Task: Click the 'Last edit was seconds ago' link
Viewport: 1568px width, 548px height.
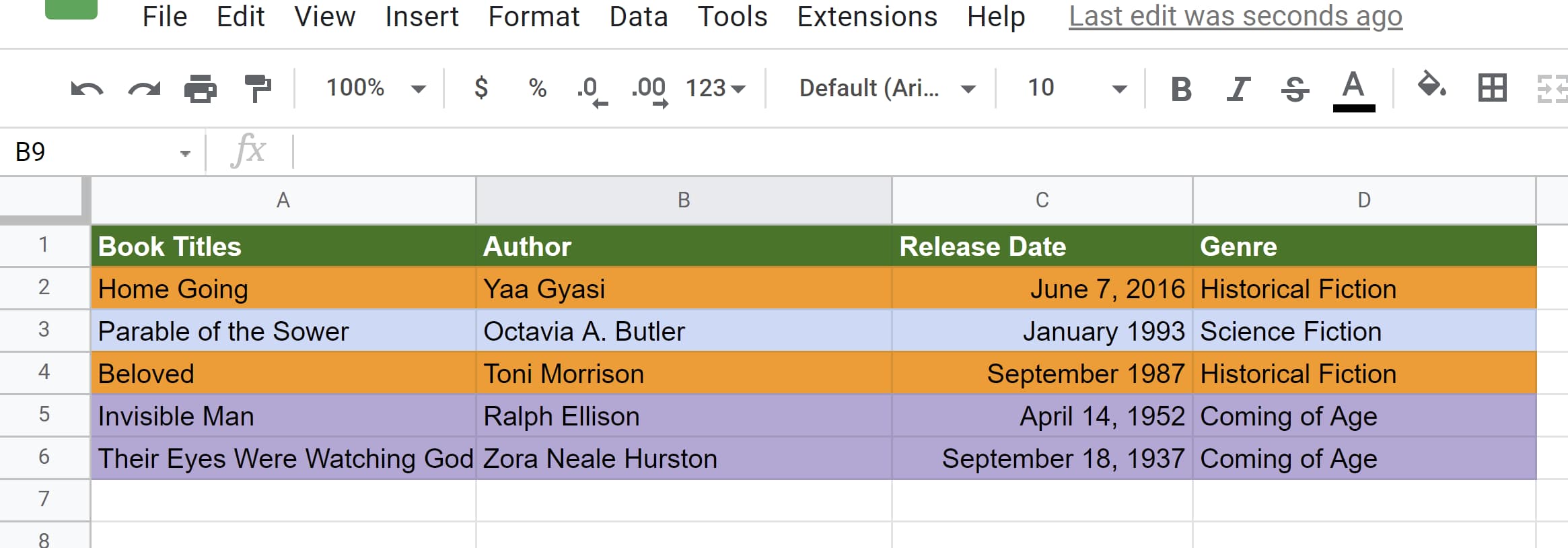Action: [x=1236, y=17]
